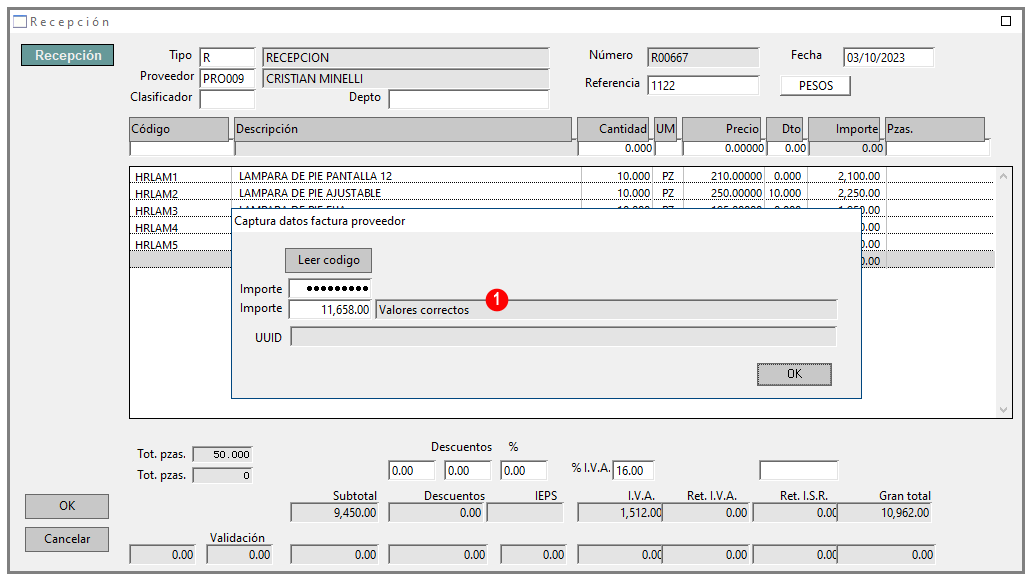Click the UUID field in the dialog
Screen dimensions: 1032x581
pyautogui.click(x=563, y=337)
